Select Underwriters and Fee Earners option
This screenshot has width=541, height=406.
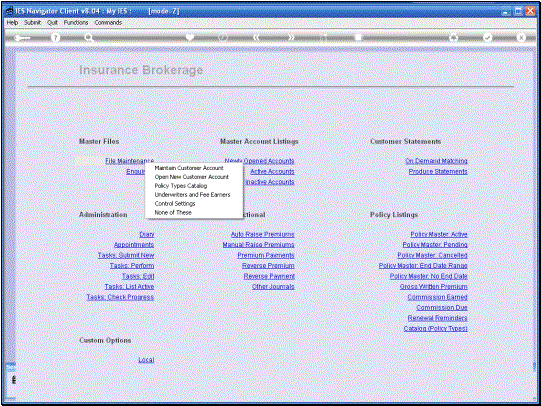tap(192, 195)
